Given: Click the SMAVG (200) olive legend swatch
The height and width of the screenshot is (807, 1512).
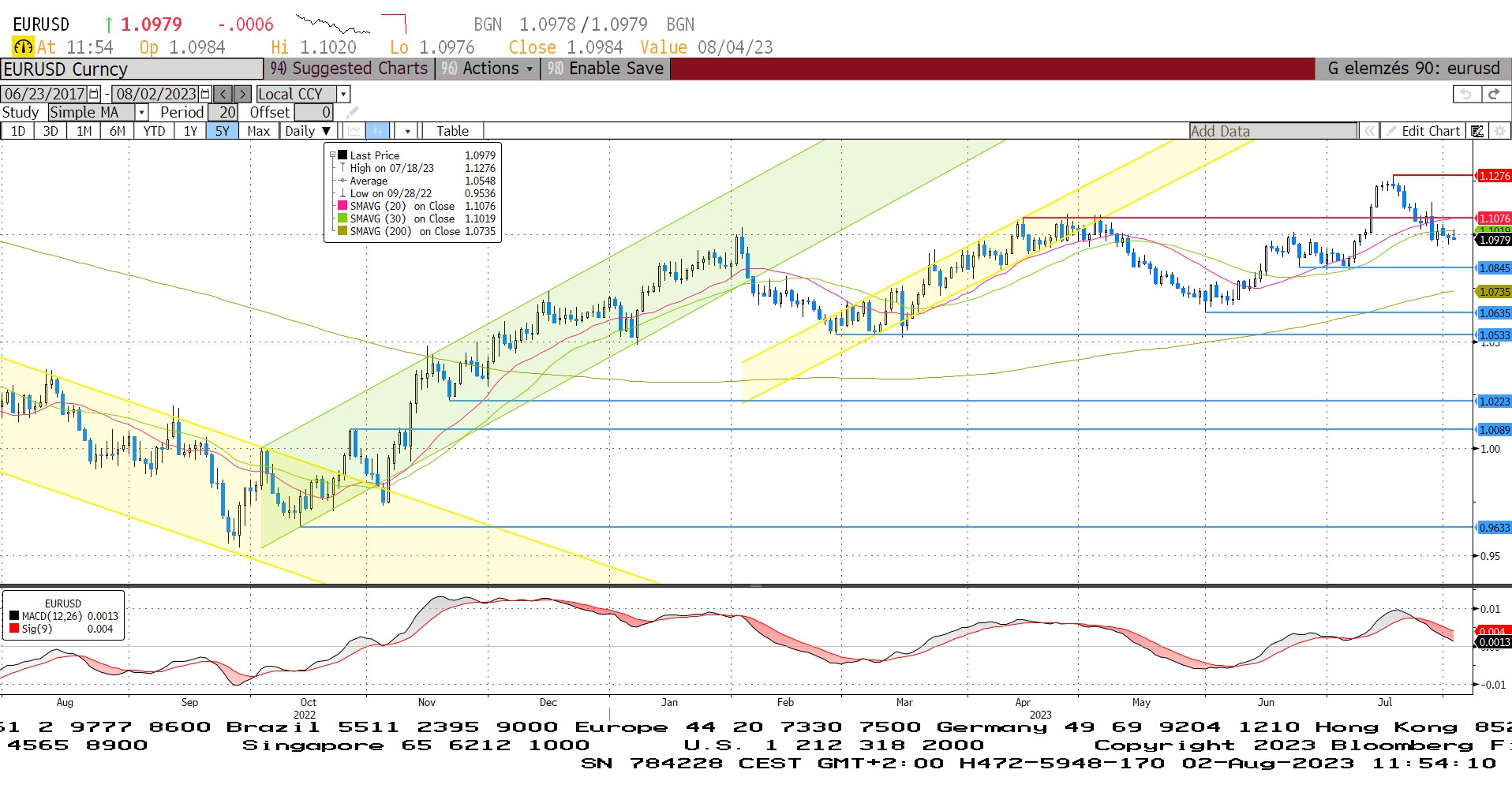Looking at the screenshot, I should point(342,231).
